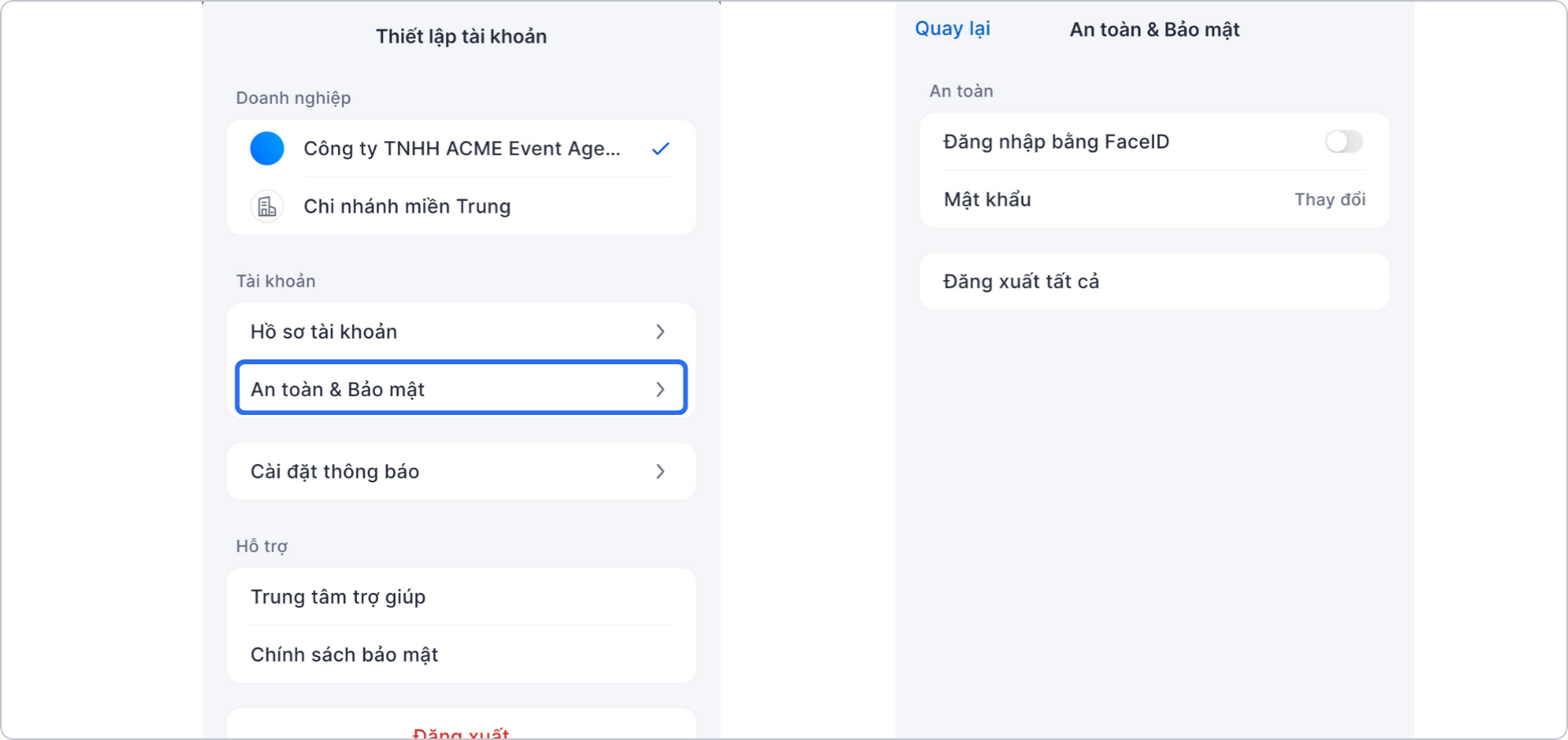Open Cài đặt thông báo chevron arrow

click(660, 471)
